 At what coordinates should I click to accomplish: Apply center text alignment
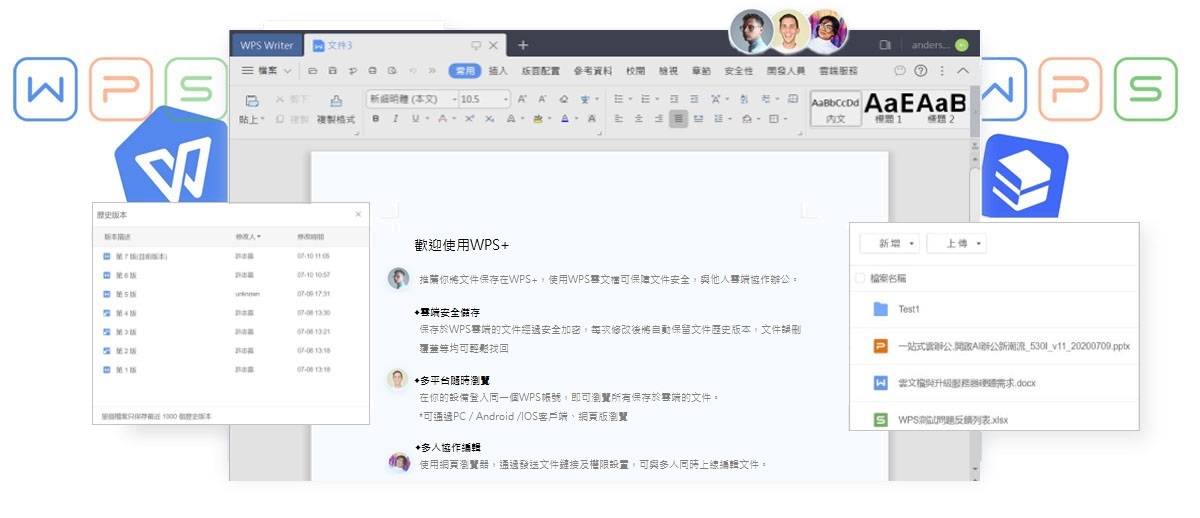(x=638, y=119)
